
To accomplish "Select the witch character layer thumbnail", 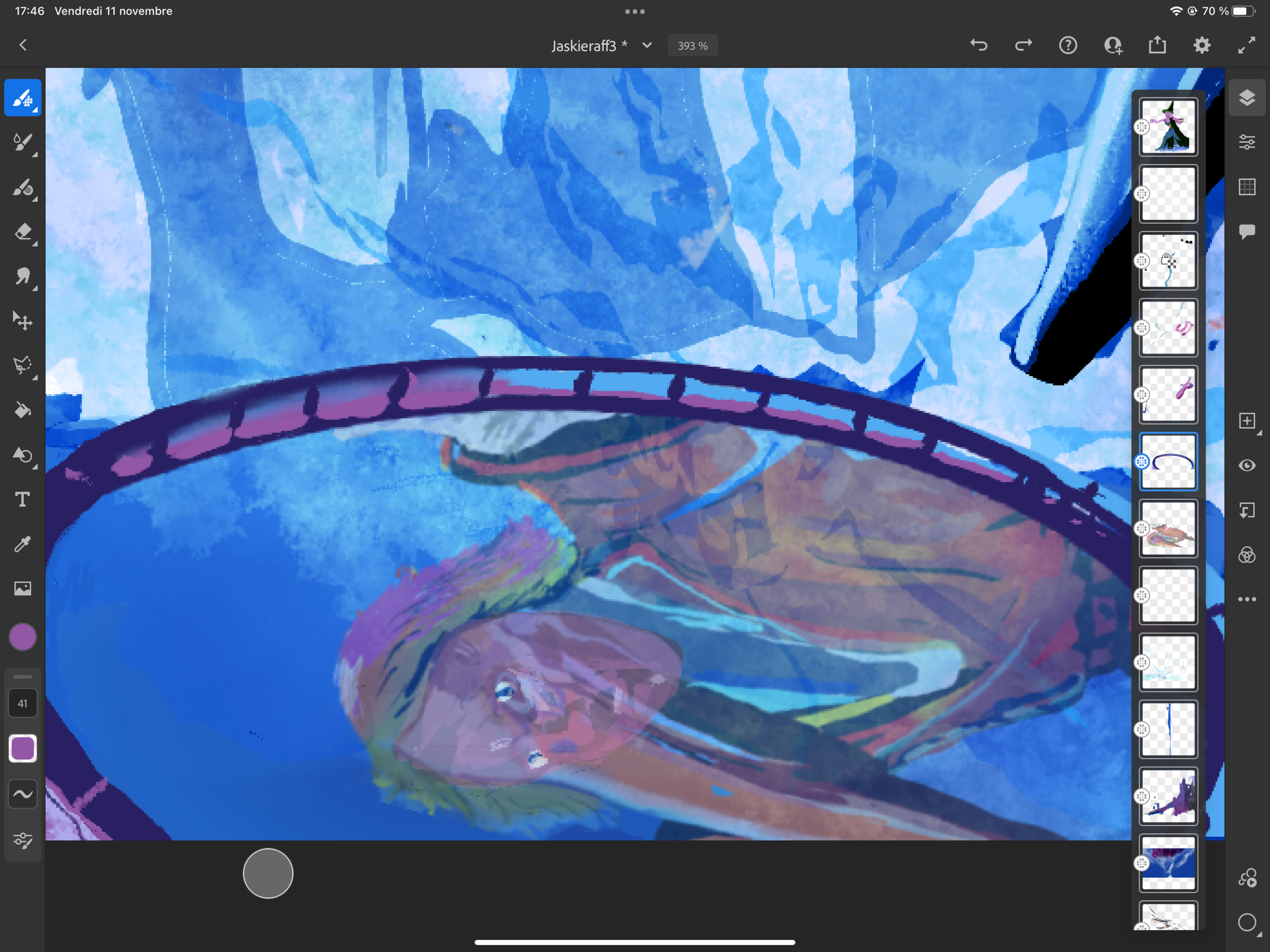I will click(x=1168, y=127).
